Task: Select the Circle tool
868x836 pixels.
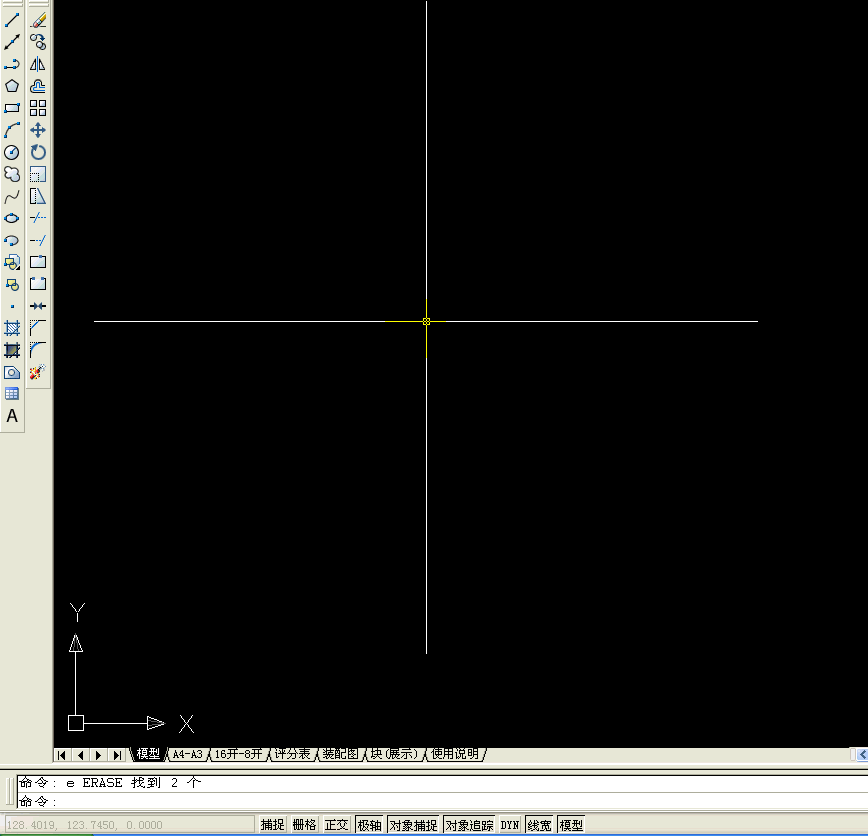Action: (x=12, y=152)
